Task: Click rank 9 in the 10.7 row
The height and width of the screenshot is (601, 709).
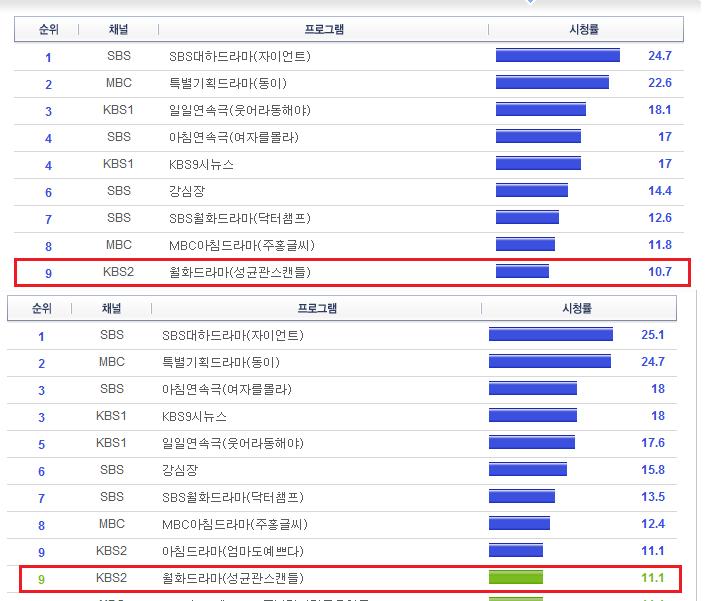Action: pos(48,273)
